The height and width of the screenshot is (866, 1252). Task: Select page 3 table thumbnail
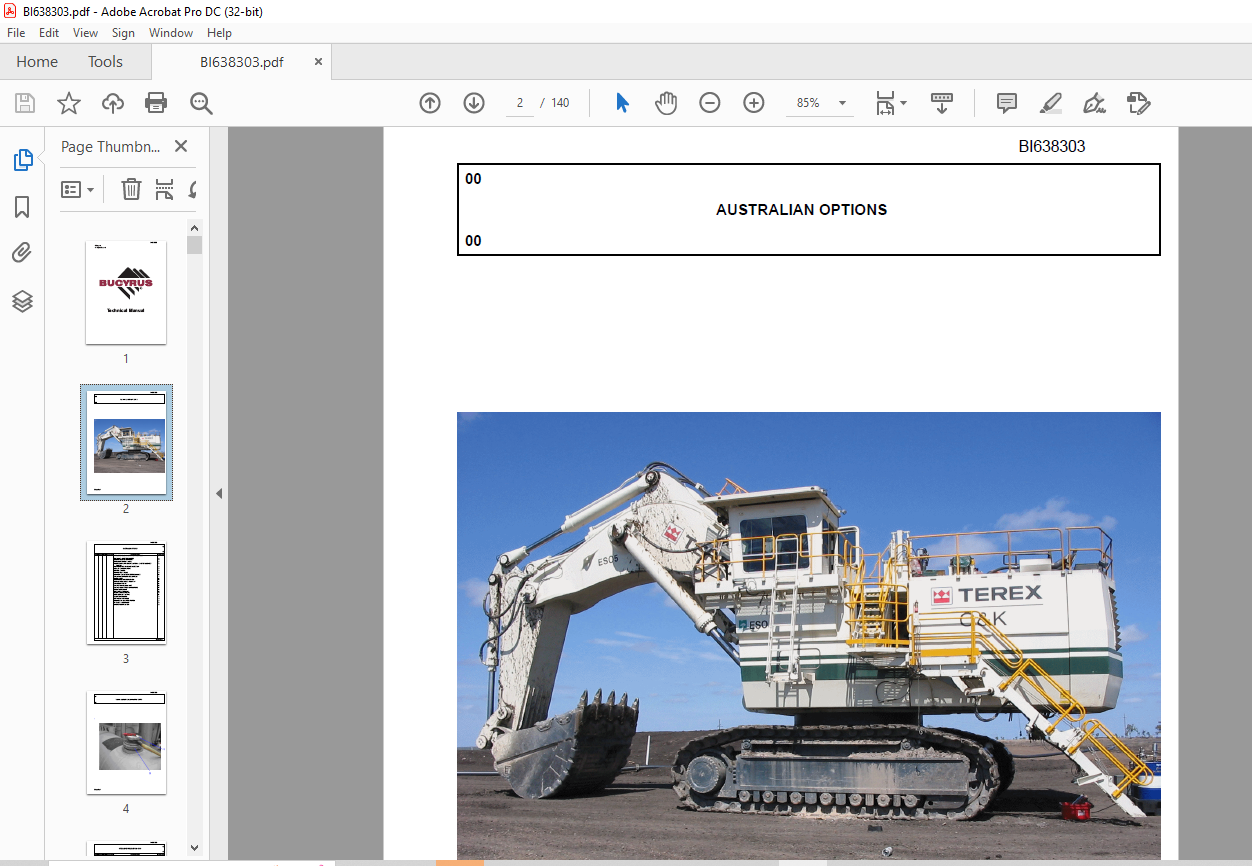126,592
